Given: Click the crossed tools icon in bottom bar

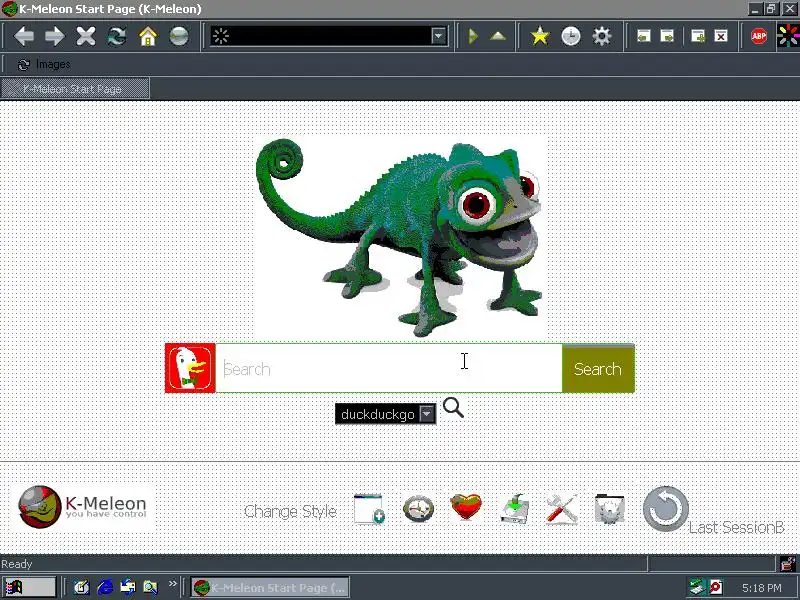Looking at the screenshot, I should pos(562,509).
